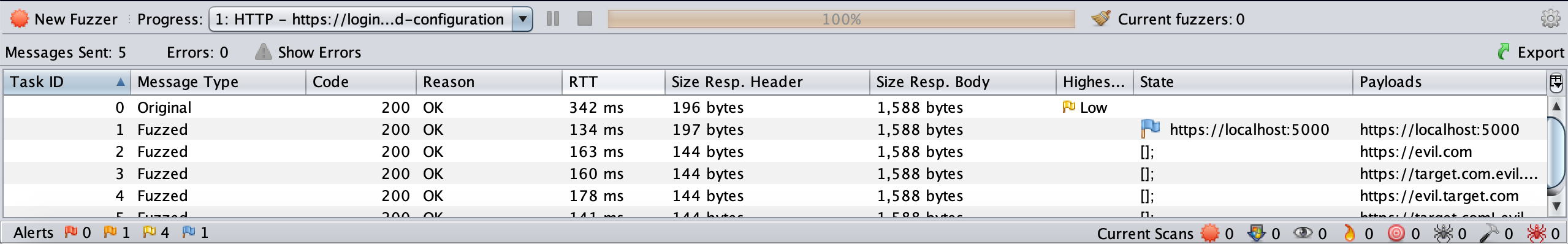Click the red spider scan icon

pos(1536,233)
